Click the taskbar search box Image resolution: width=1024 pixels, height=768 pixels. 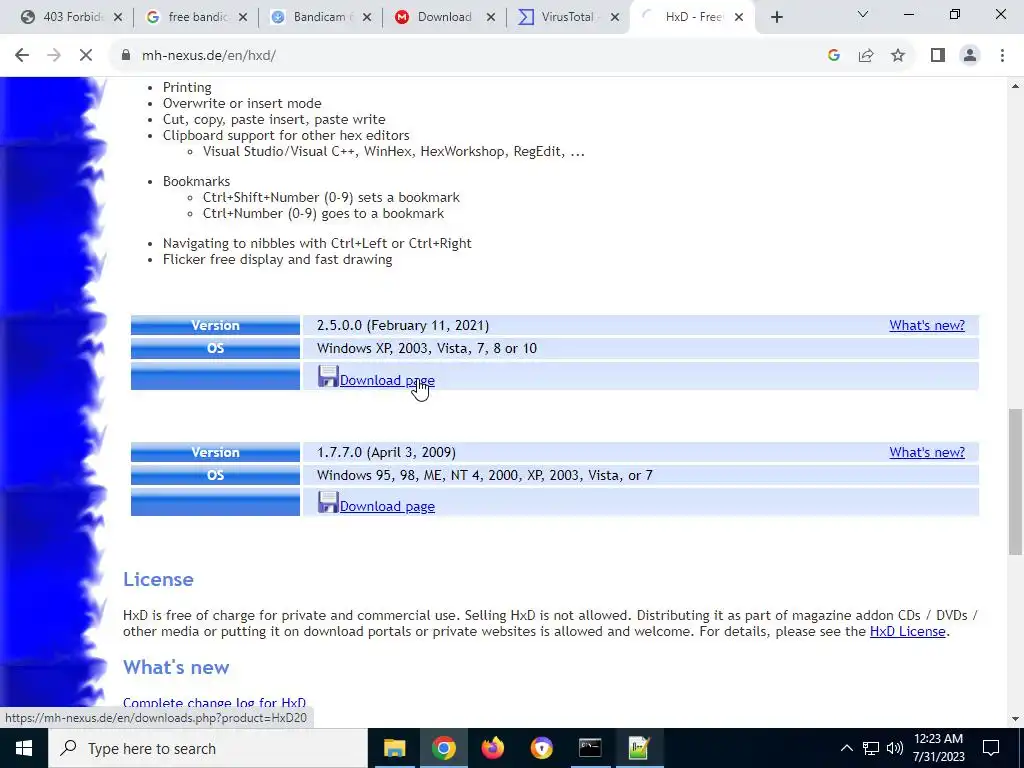tap(208, 748)
